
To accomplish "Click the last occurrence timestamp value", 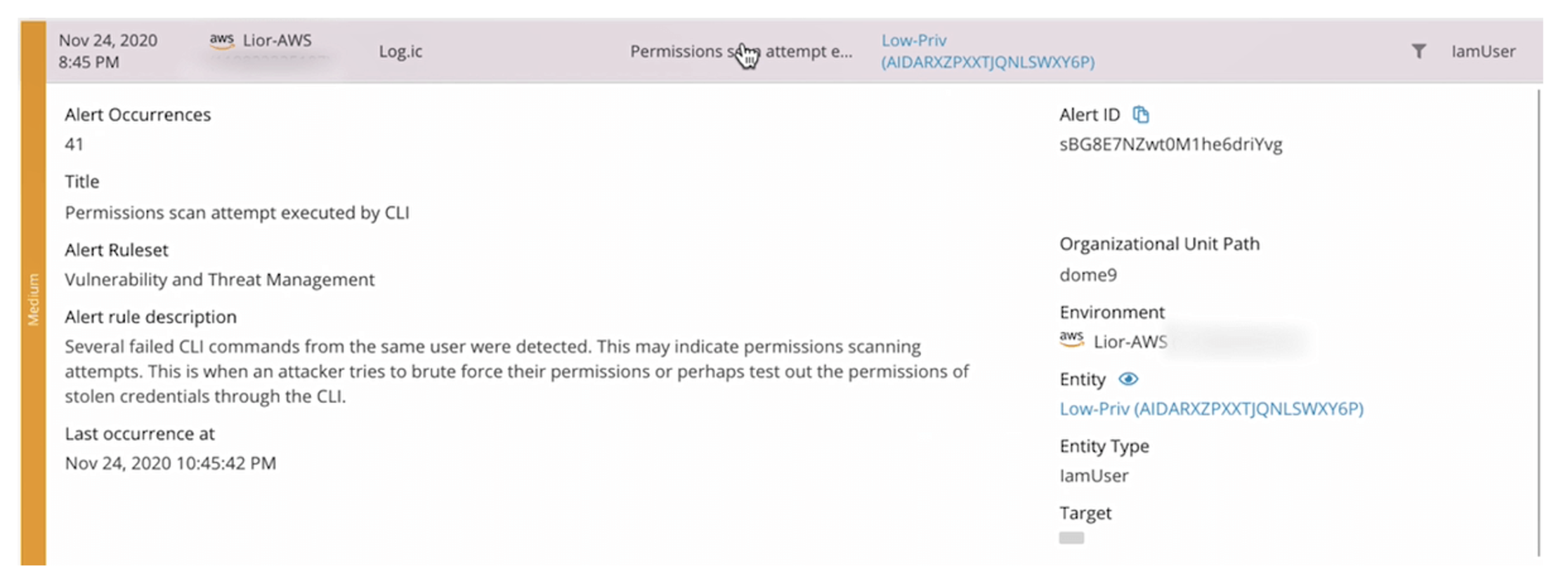I will [170, 463].
